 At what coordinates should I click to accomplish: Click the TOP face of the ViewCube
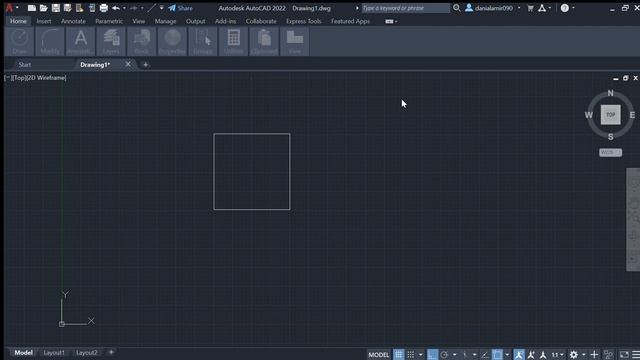[x=611, y=115]
